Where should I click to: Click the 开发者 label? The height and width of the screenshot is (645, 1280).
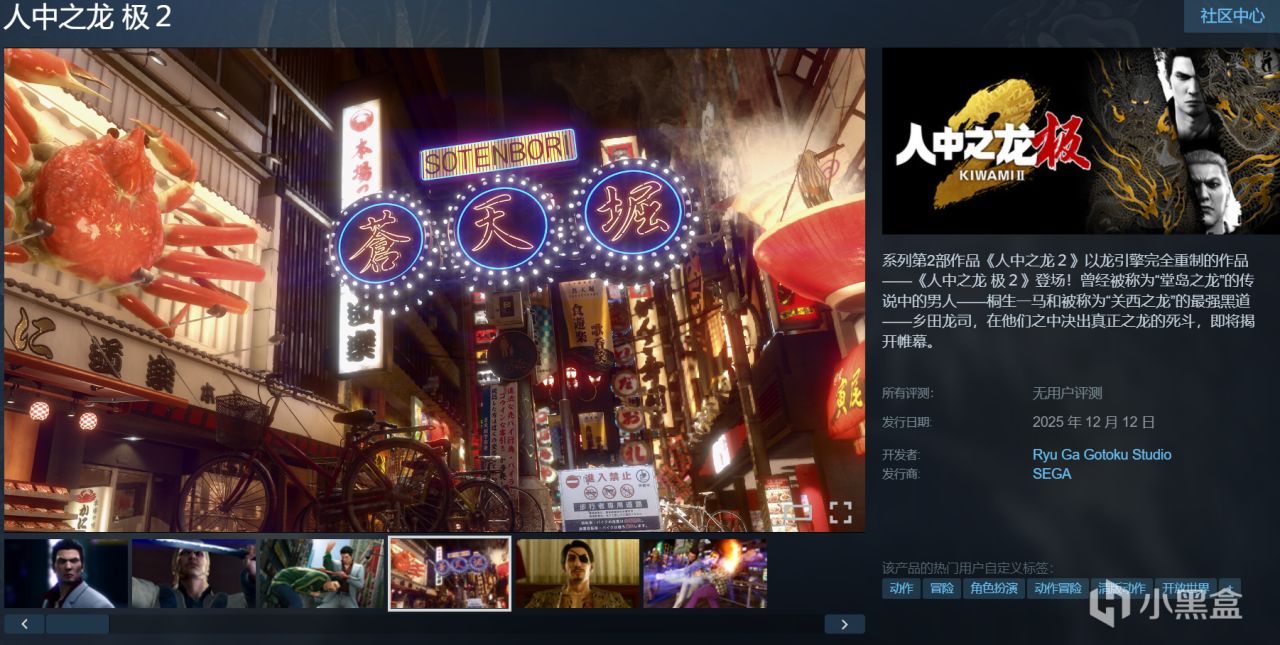900,454
